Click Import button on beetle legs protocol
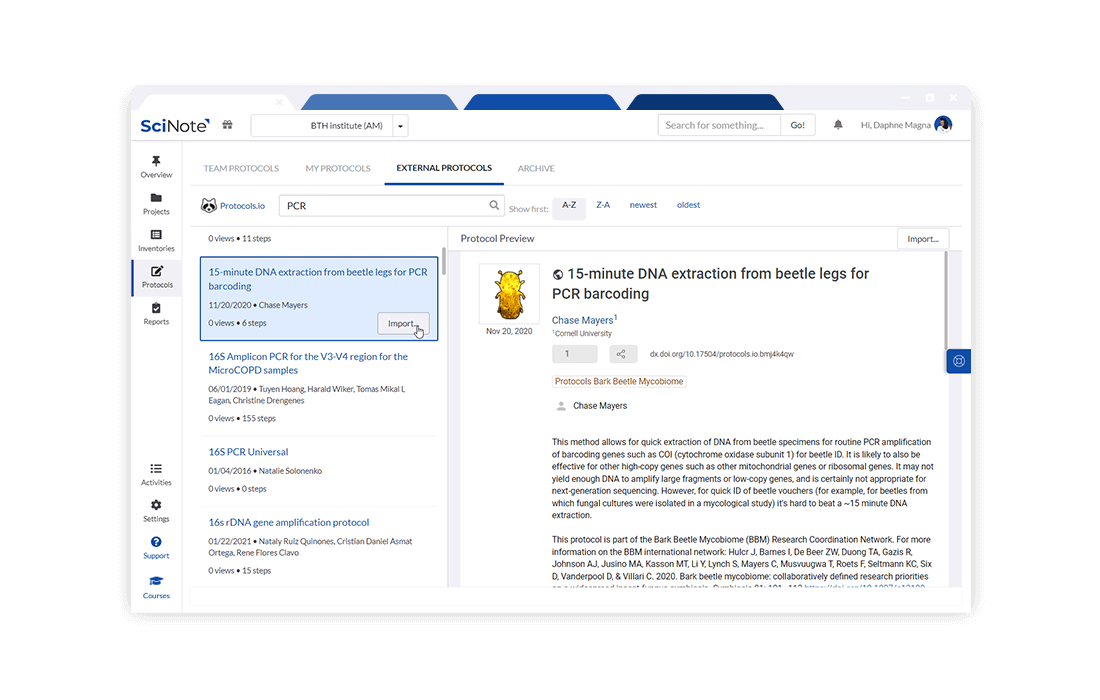The image size is (1100, 700). (x=402, y=323)
